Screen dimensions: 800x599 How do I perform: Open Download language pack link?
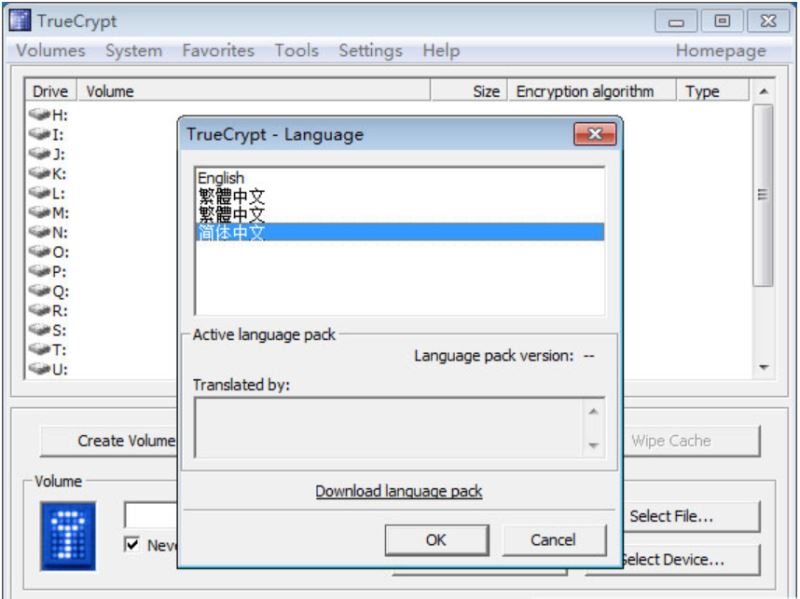pos(398,491)
